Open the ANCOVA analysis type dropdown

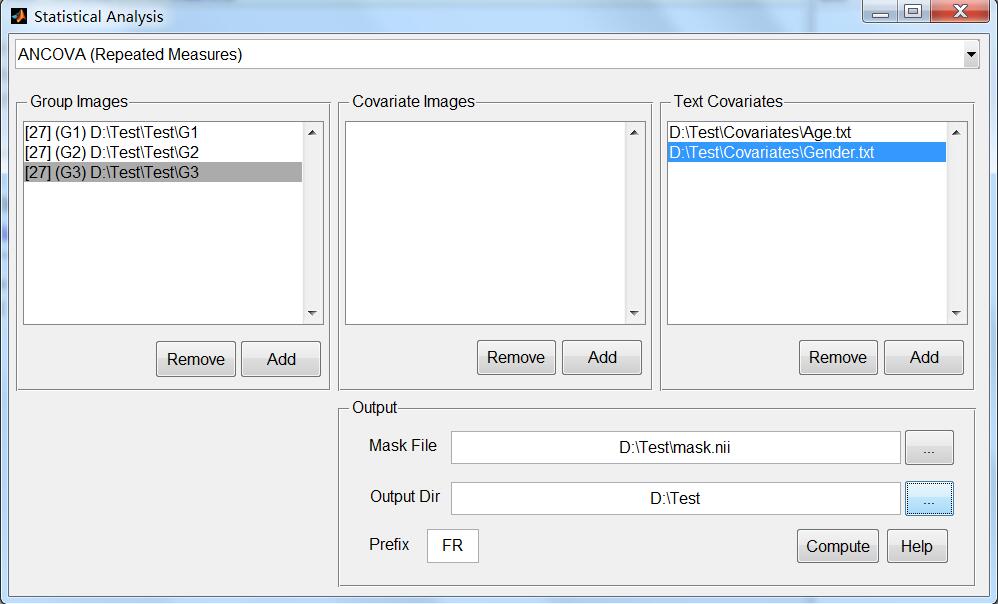971,55
